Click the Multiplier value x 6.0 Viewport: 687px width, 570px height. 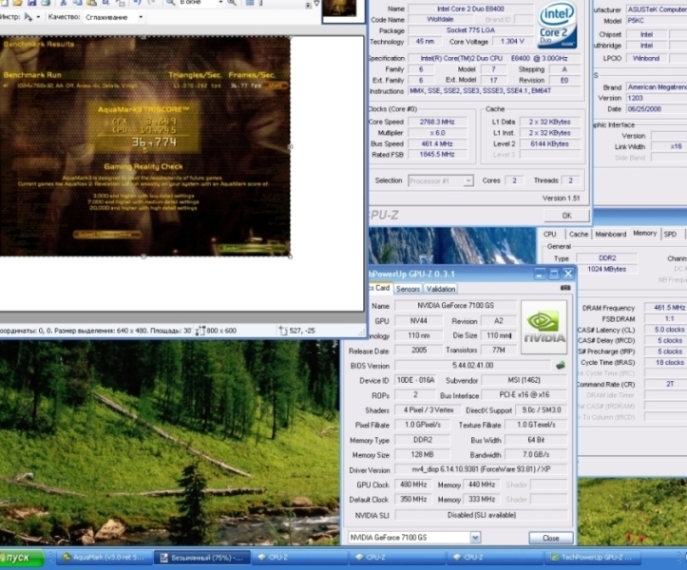[x=437, y=133]
